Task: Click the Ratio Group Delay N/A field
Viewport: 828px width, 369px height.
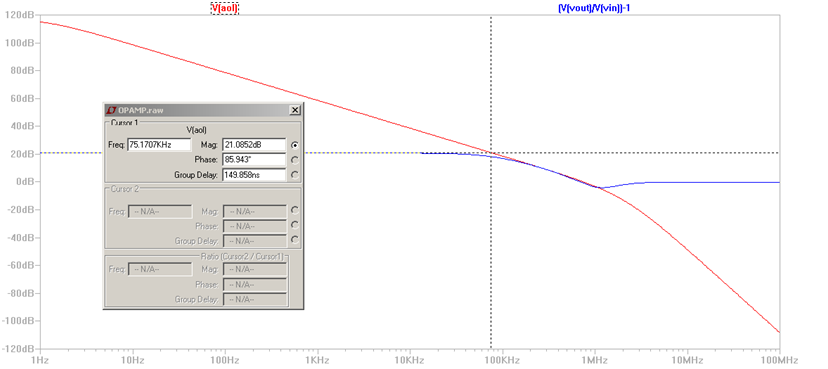Action: tap(255, 299)
